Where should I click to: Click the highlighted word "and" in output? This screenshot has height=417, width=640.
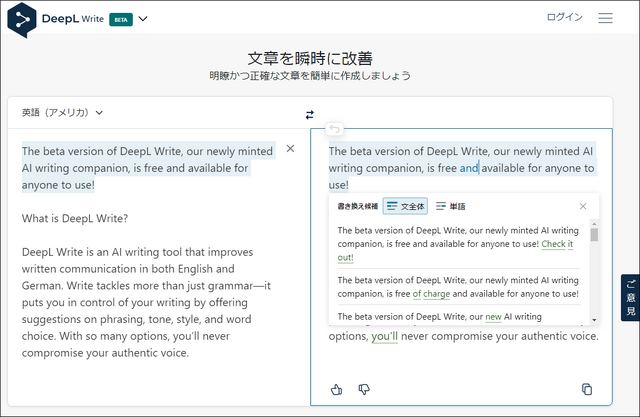(469, 168)
